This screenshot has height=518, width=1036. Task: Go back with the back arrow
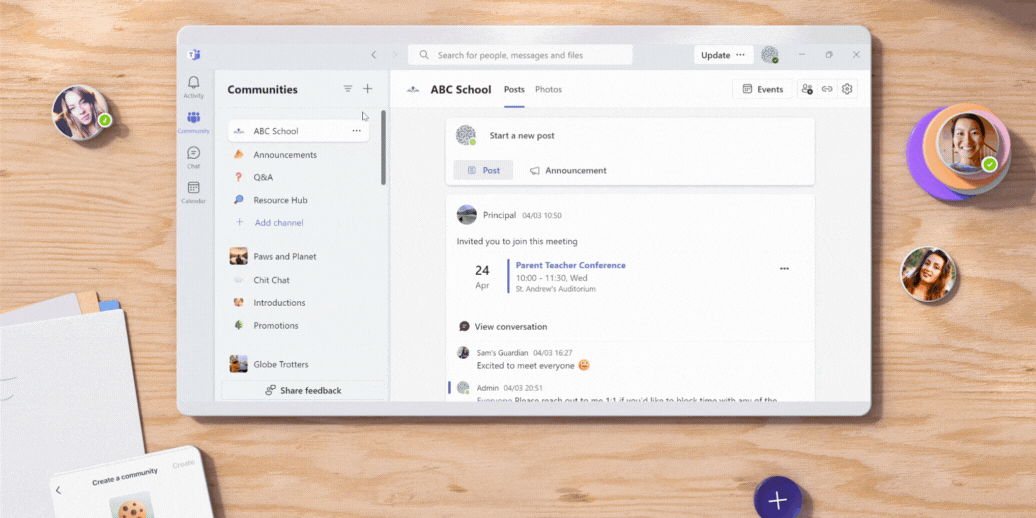(374, 55)
